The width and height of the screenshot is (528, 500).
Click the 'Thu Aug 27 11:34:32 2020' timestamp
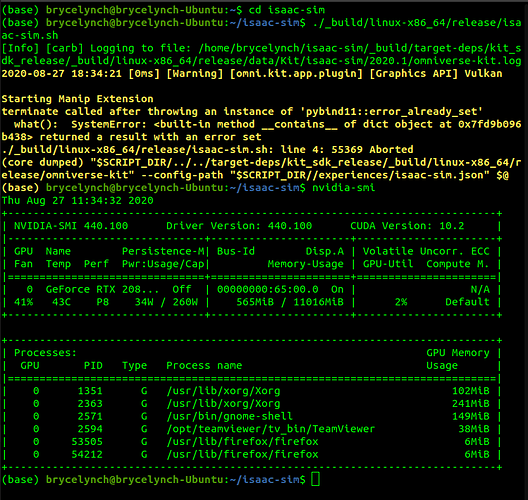pos(77,200)
